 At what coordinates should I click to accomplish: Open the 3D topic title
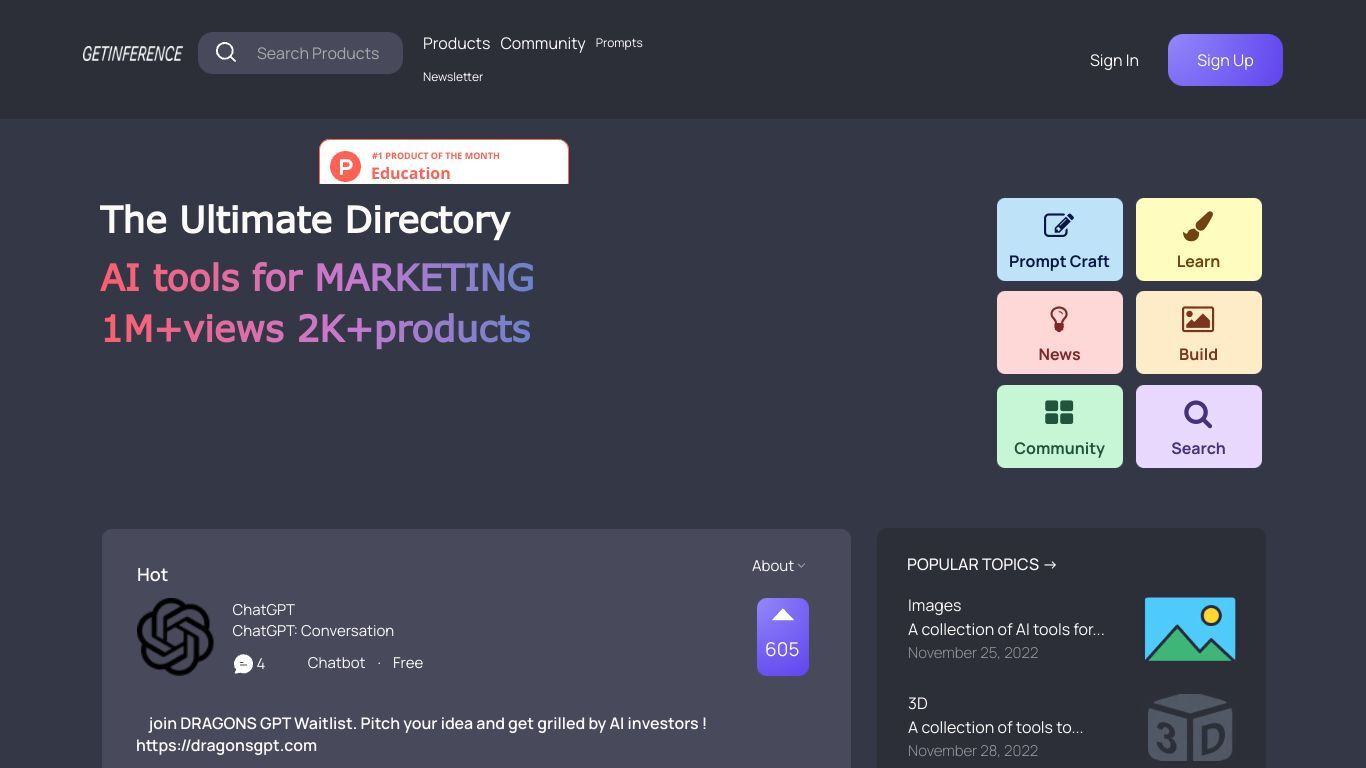[x=918, y=704]
